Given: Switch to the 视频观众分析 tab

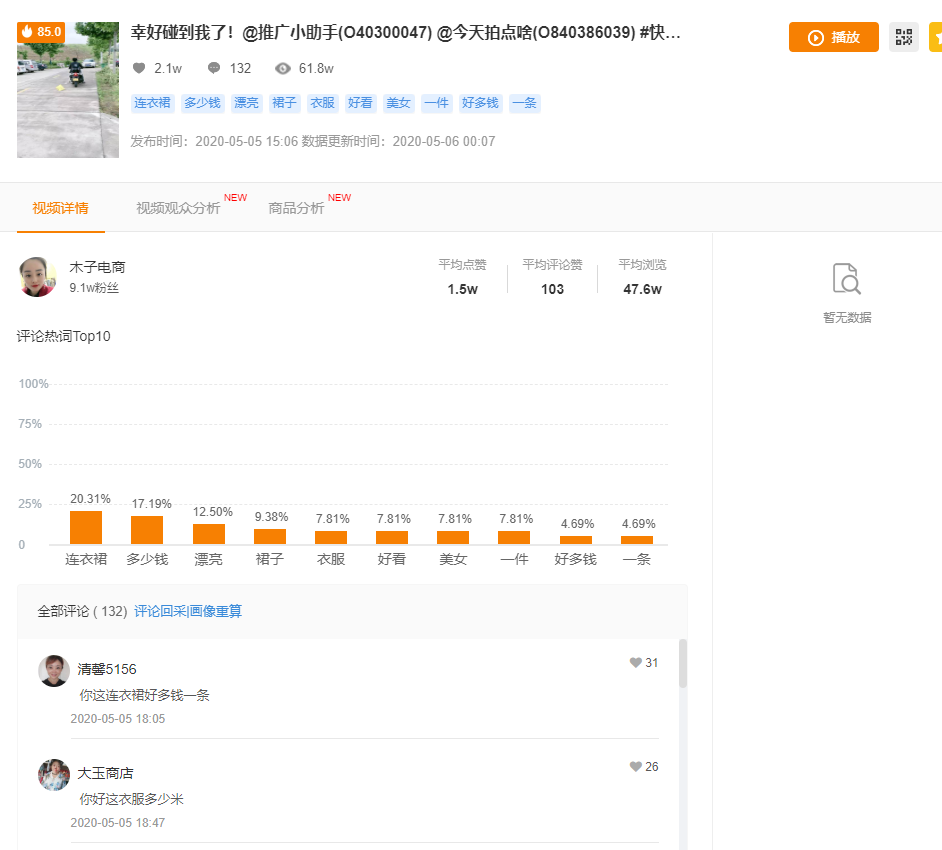Looking at the screenshot, I should pyautogui.click(x=178, y=208).
